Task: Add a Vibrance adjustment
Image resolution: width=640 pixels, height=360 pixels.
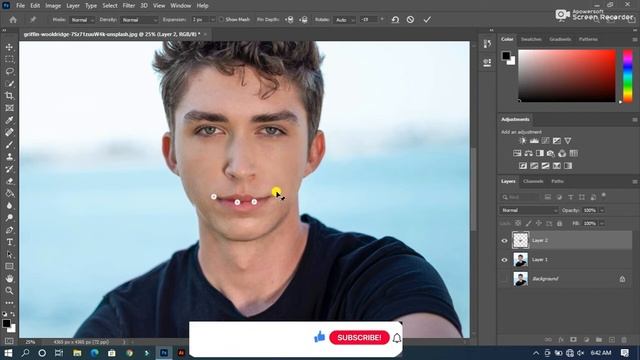Action: pos(568,141)
